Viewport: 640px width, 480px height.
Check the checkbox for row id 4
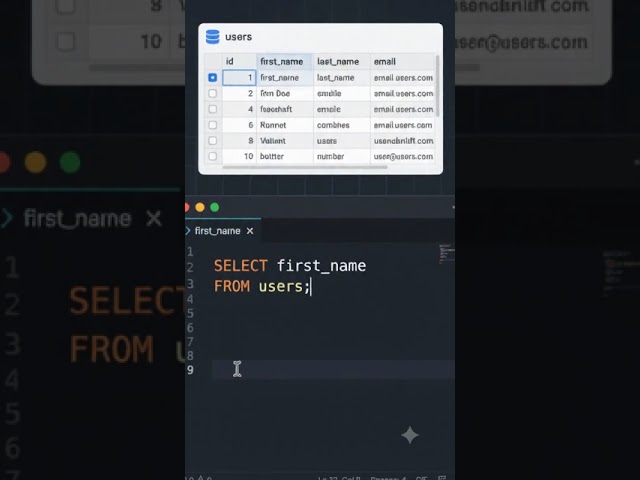(x=212, y=109)
